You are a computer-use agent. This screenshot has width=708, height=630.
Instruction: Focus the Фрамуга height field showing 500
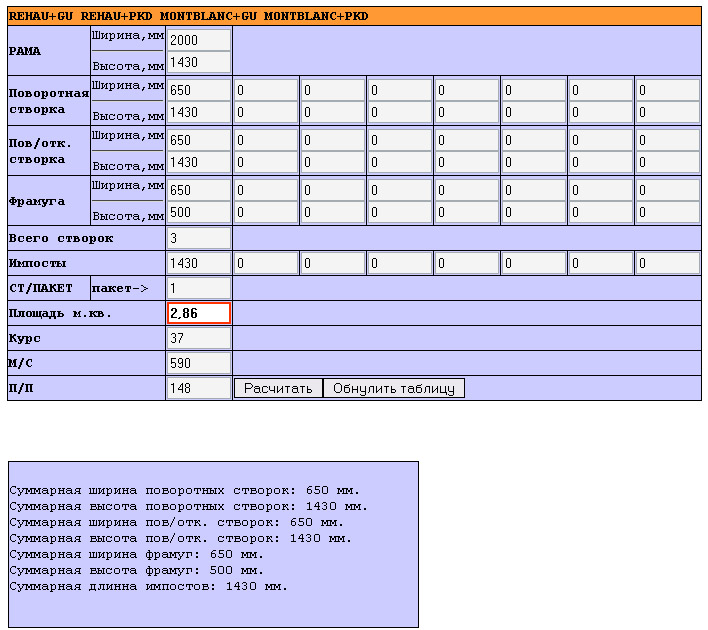(x=198, y=212)
